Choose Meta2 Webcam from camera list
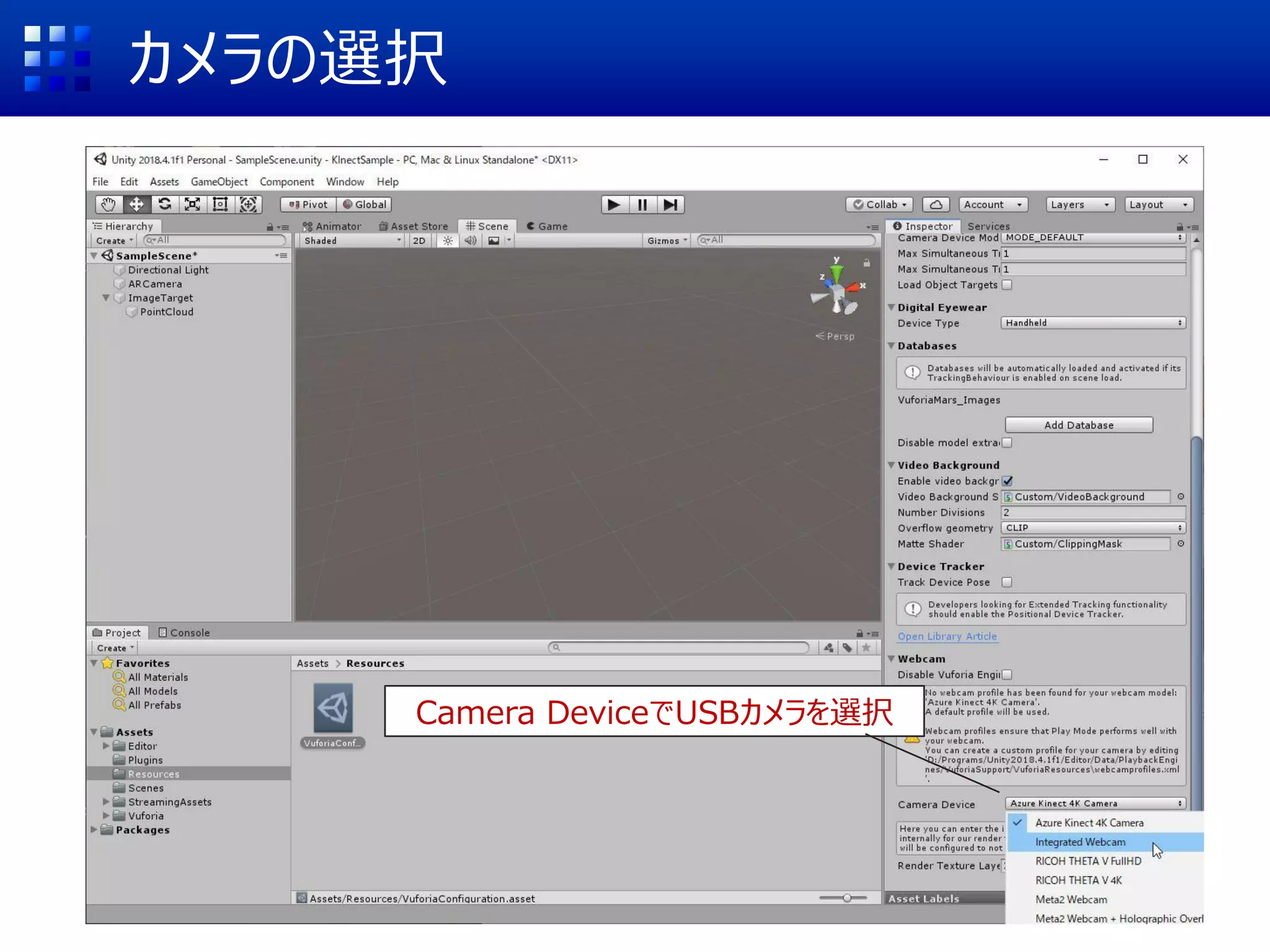 (1105, 899)
